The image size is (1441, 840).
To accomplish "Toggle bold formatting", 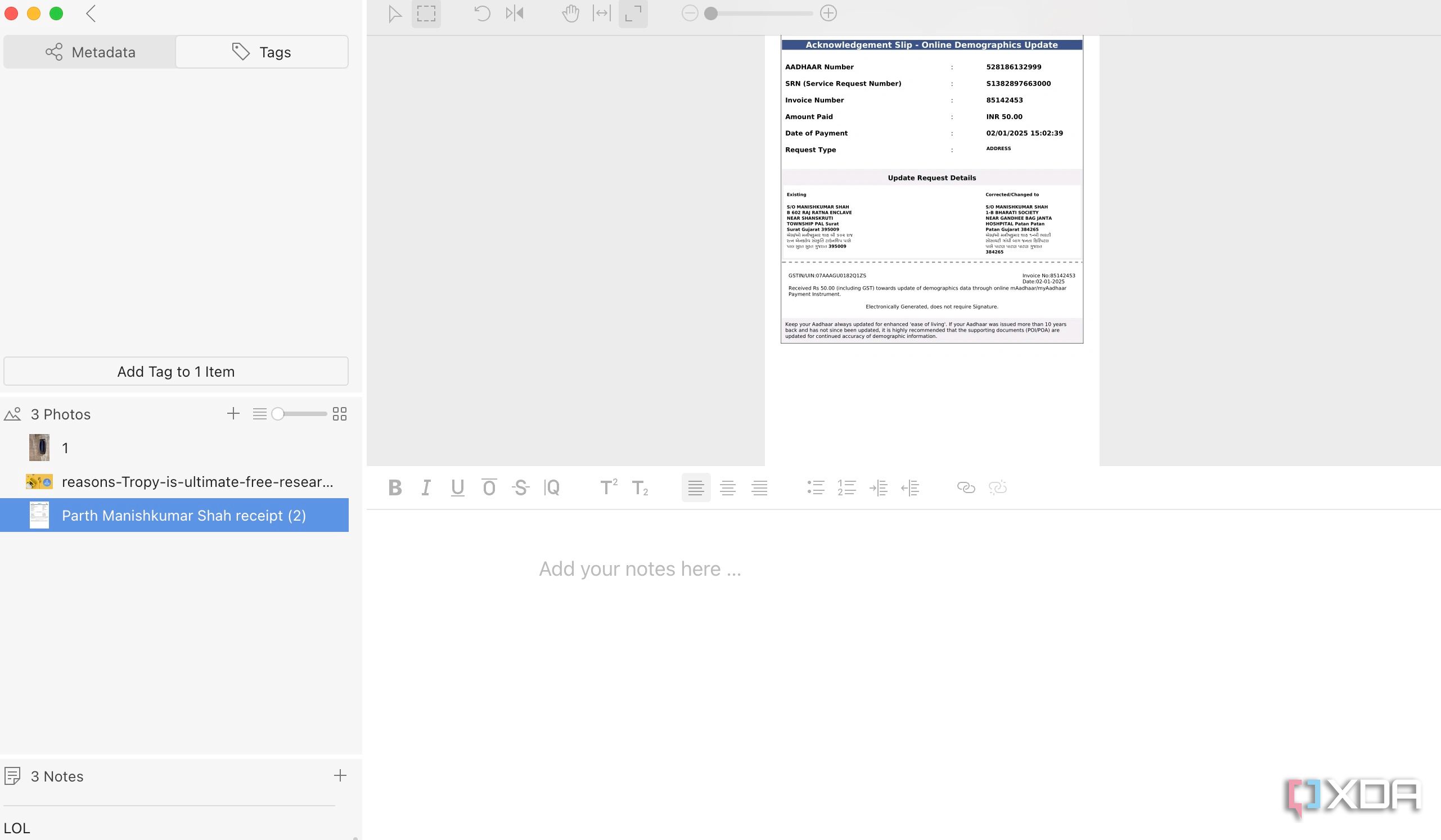I will pyautogui.click(x=395, y=487).
